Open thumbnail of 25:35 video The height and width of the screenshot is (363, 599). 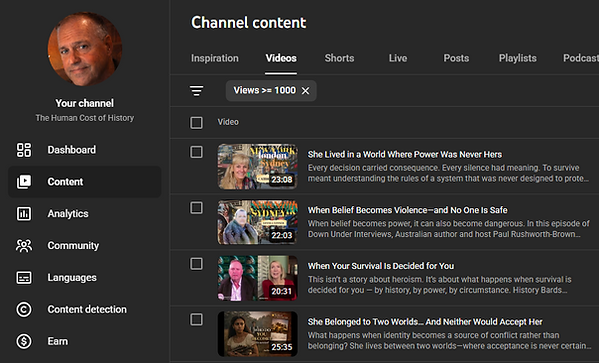pyautogui.click(x=257, y=334)
